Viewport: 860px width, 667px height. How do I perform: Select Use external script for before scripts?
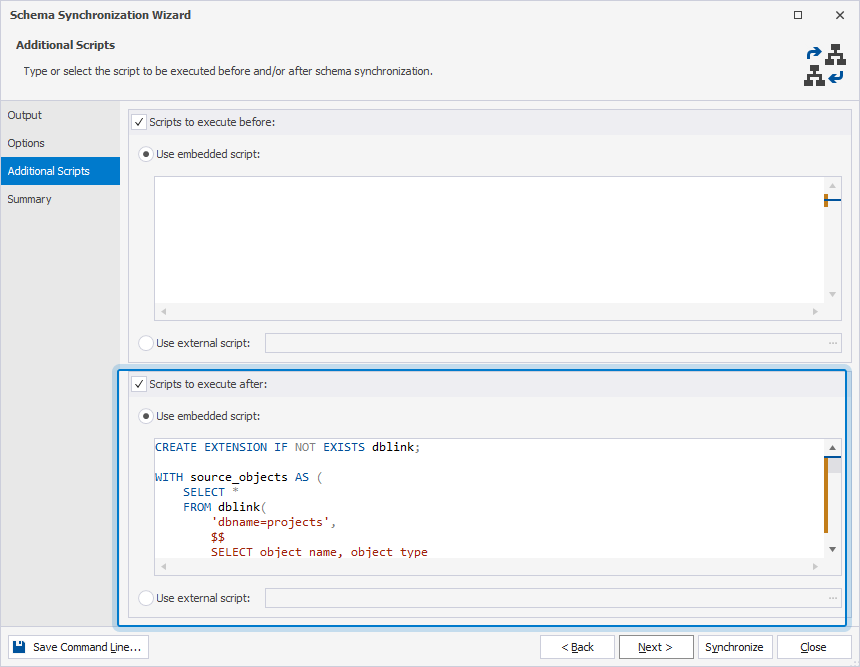click(145, 343)
